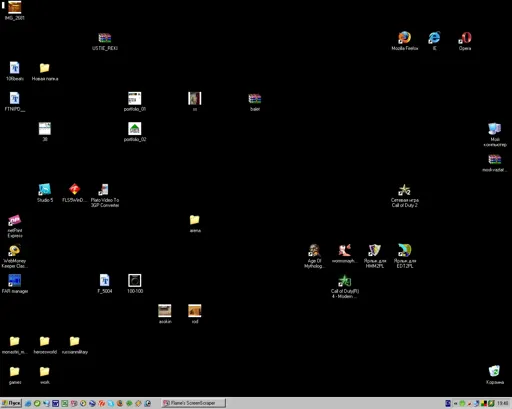Click the blue language indicator in tray
512x409 pixels.
click(x=448, y=404)
